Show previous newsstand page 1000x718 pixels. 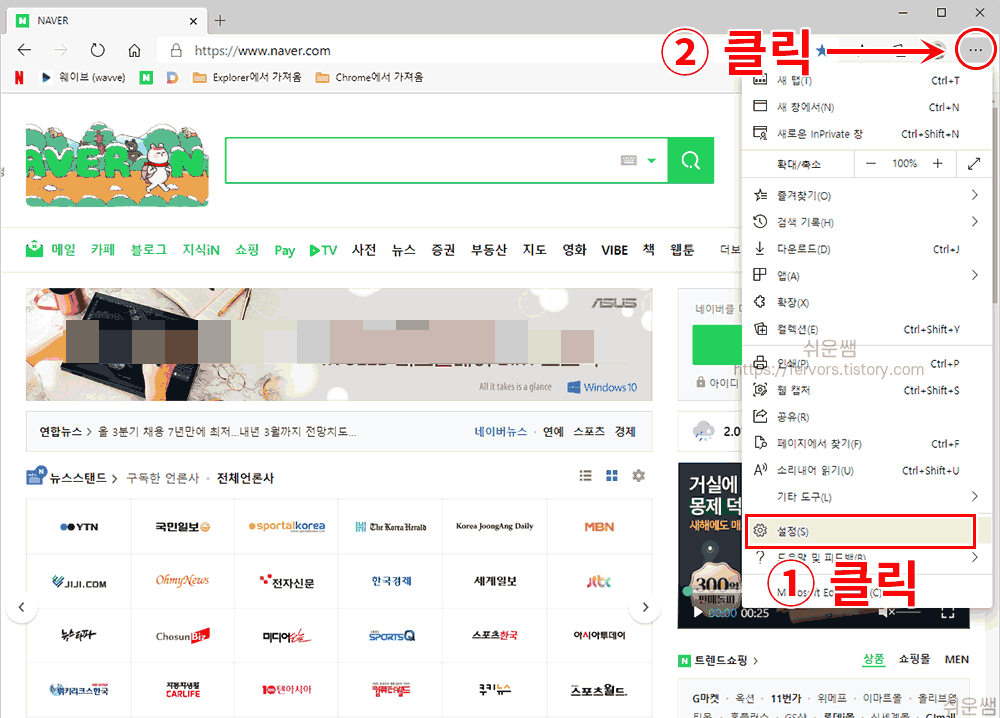(x=21, y=607)
